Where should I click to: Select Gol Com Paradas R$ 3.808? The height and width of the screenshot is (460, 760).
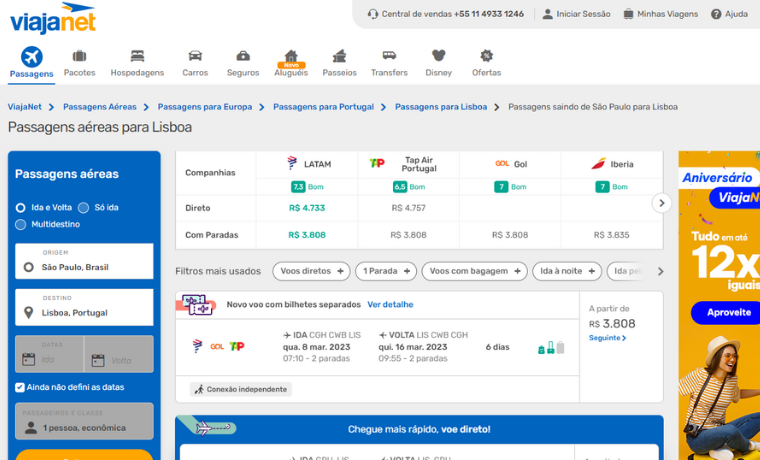click(510, 235)
